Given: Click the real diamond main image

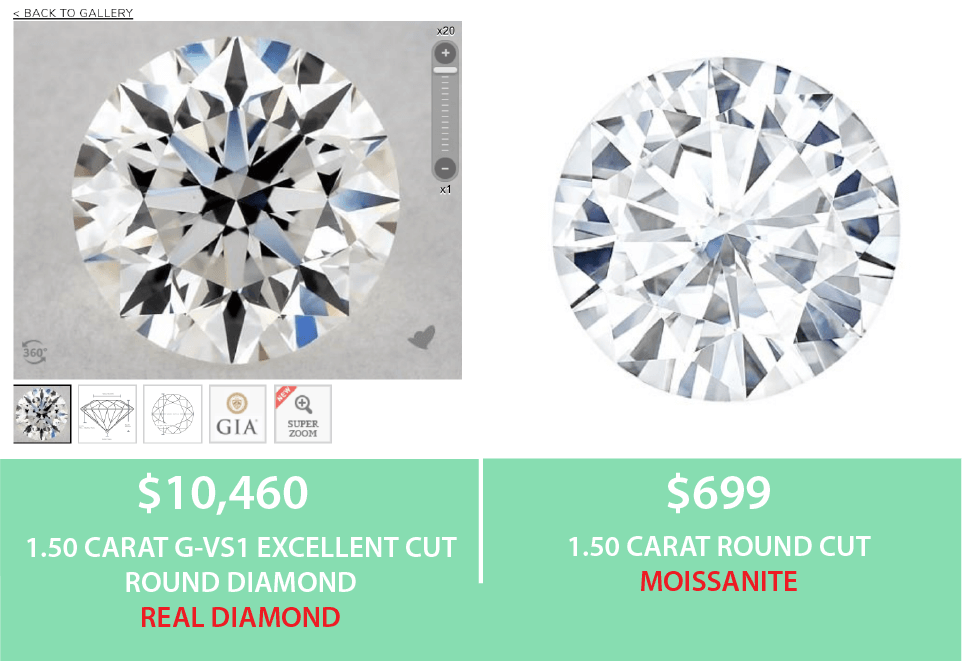Looking at the screenshot, I should click(236, 199).
